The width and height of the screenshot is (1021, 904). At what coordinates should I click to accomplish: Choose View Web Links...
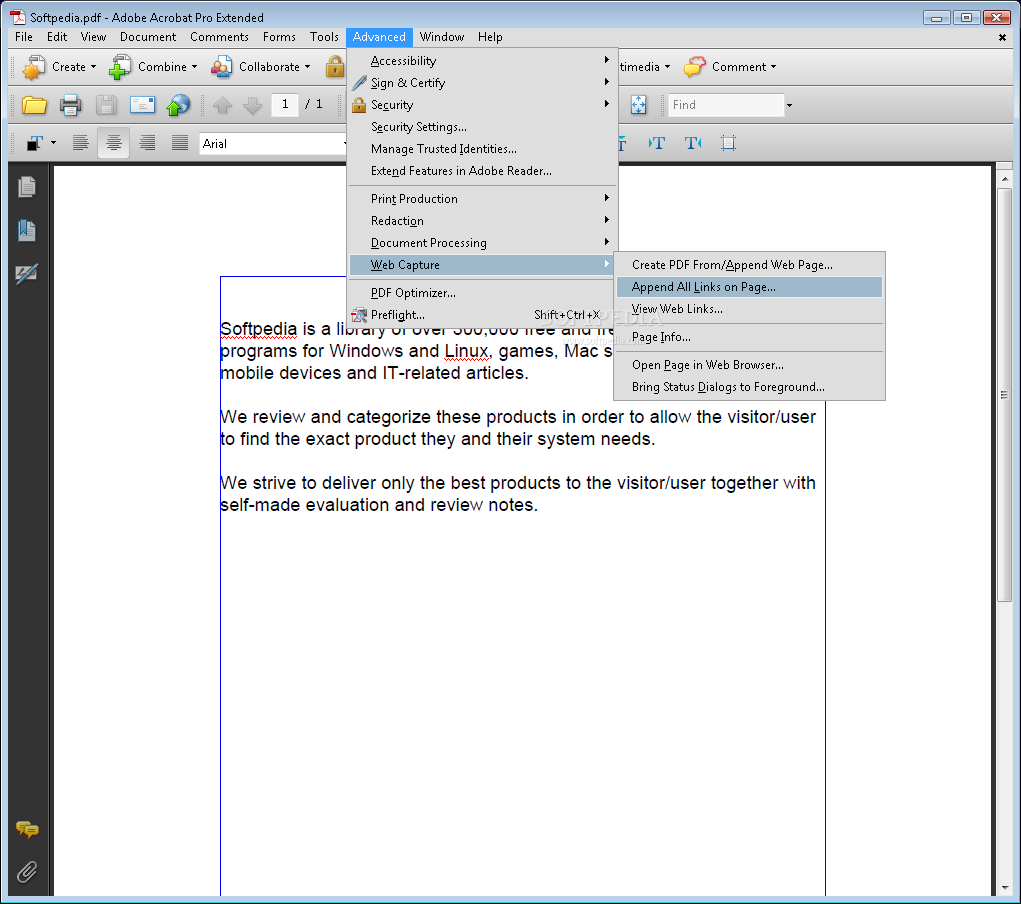749,309
